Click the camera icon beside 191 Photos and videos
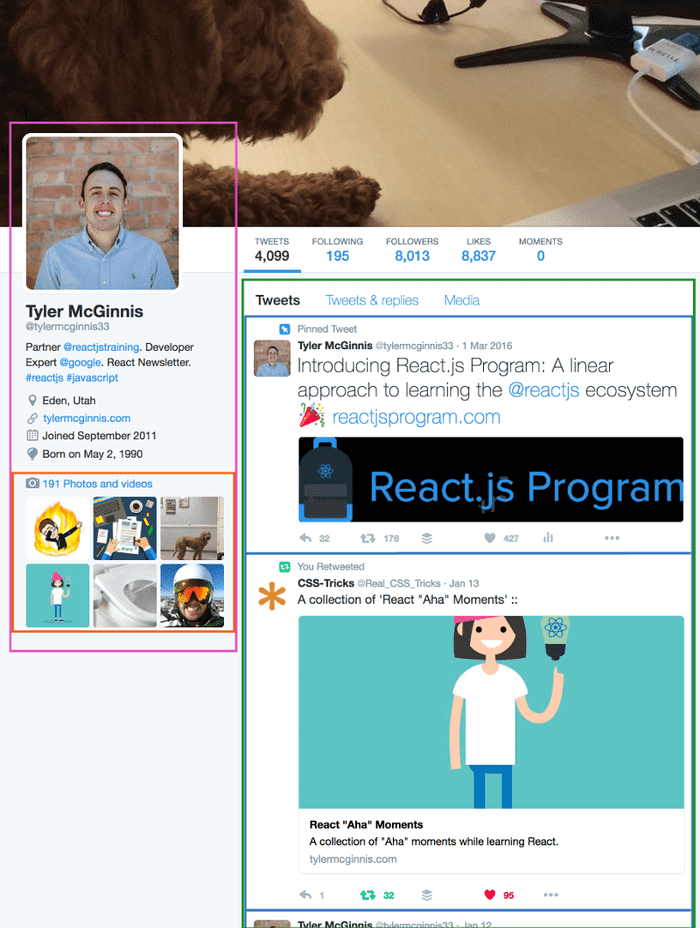The image size is (700, 928). tap(33, 484)
